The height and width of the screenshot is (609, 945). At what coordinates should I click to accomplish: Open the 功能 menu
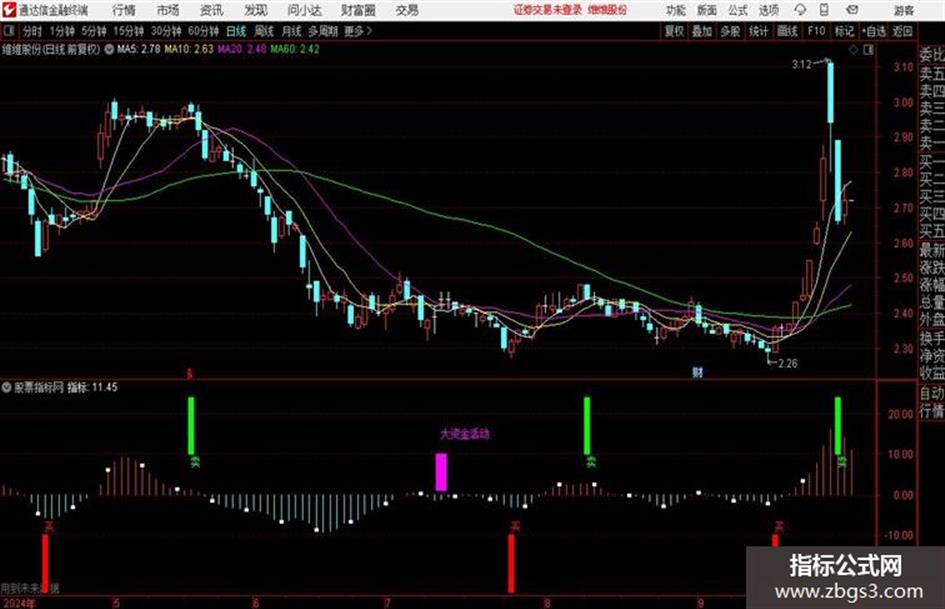click(676, 10)
